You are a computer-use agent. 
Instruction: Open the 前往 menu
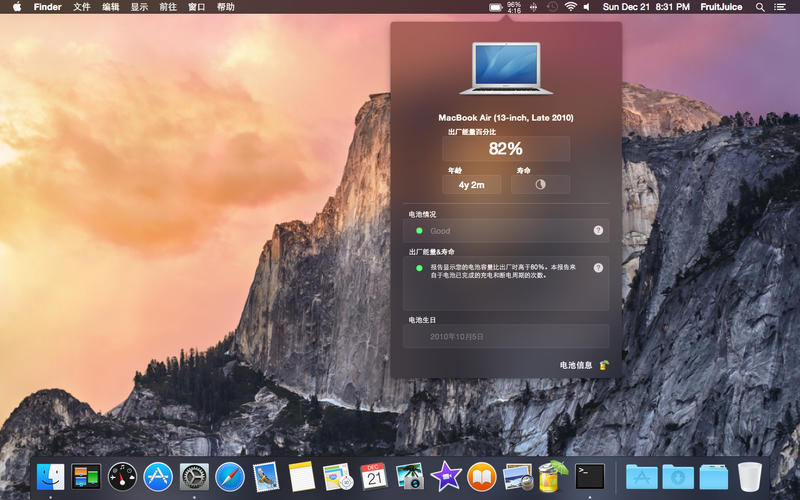[168, 7]
